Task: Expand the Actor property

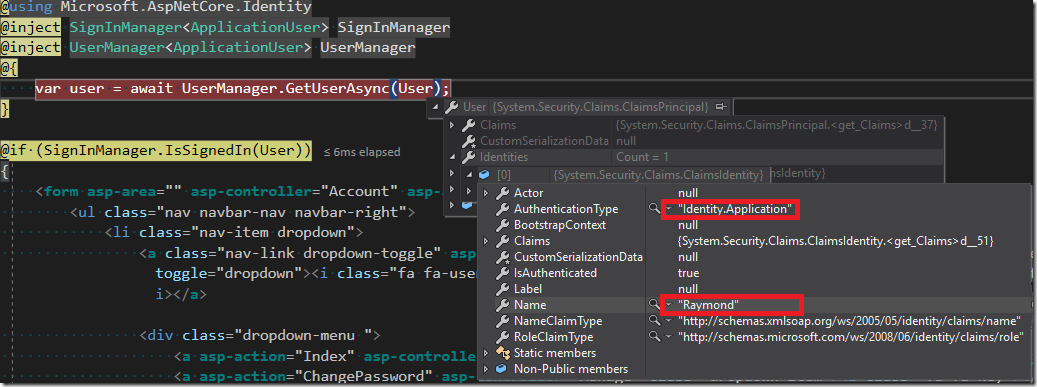Action: (x=487, y=193)
